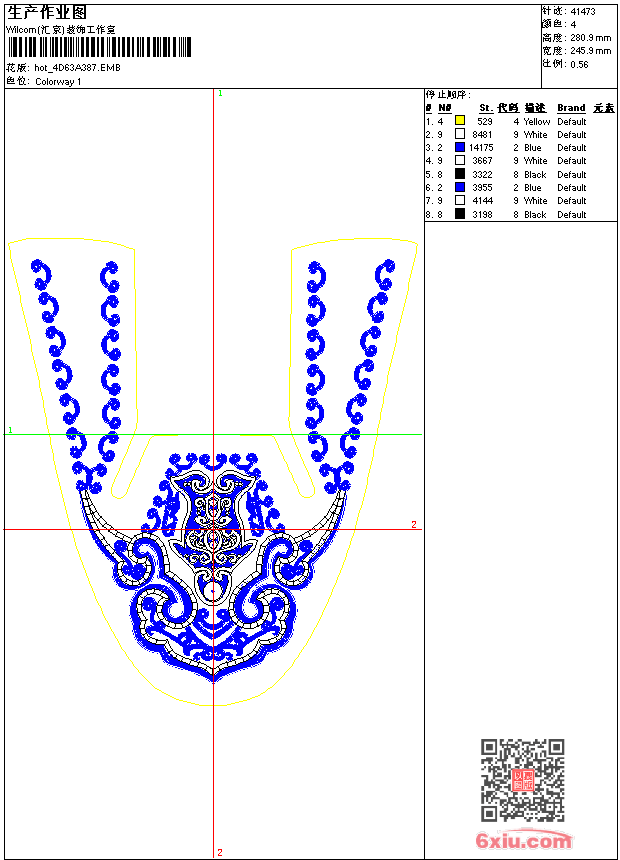This screenshot has height=860, width=620.
Task: Select the 'Yellow' description in row 1
Action: tap(537, 121)
